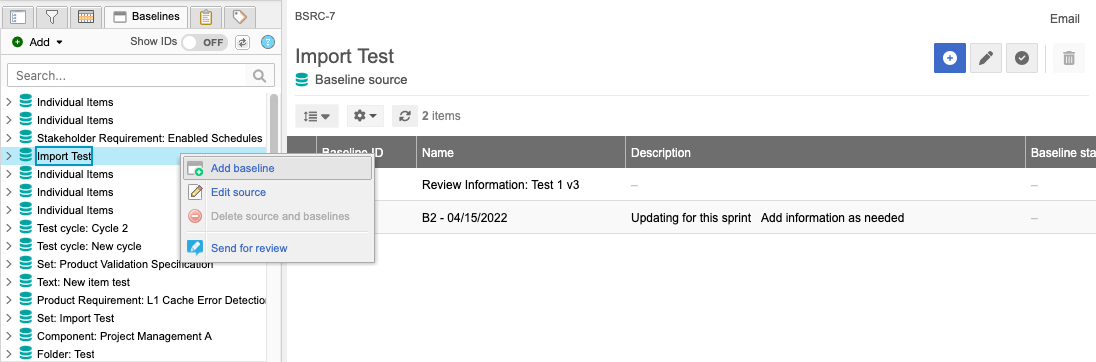This screenshot has width=1096, height=362.
Task: Expand Component: Project Management A node
Action: 9,336
